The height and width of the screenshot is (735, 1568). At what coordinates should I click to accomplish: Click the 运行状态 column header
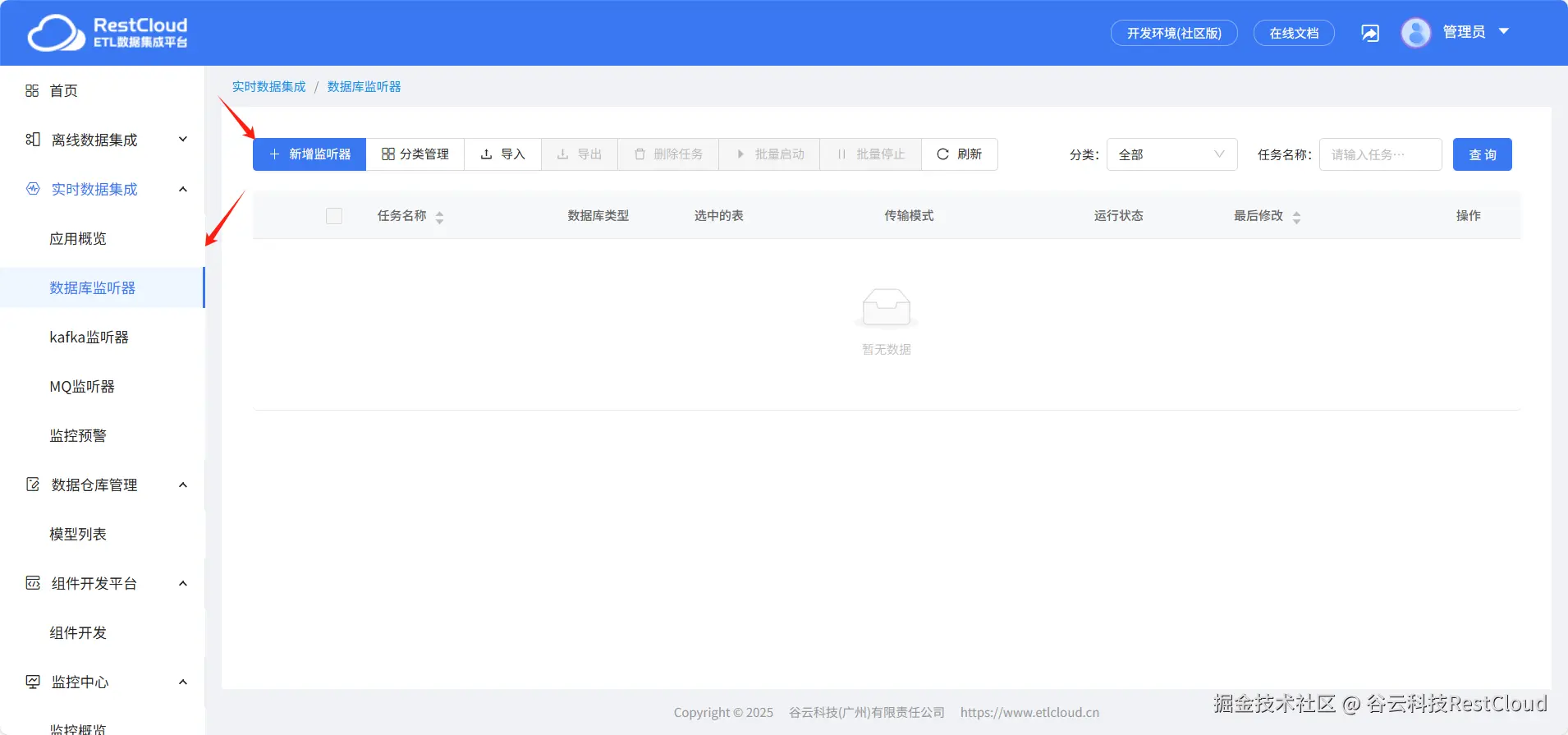(1118, 215)
